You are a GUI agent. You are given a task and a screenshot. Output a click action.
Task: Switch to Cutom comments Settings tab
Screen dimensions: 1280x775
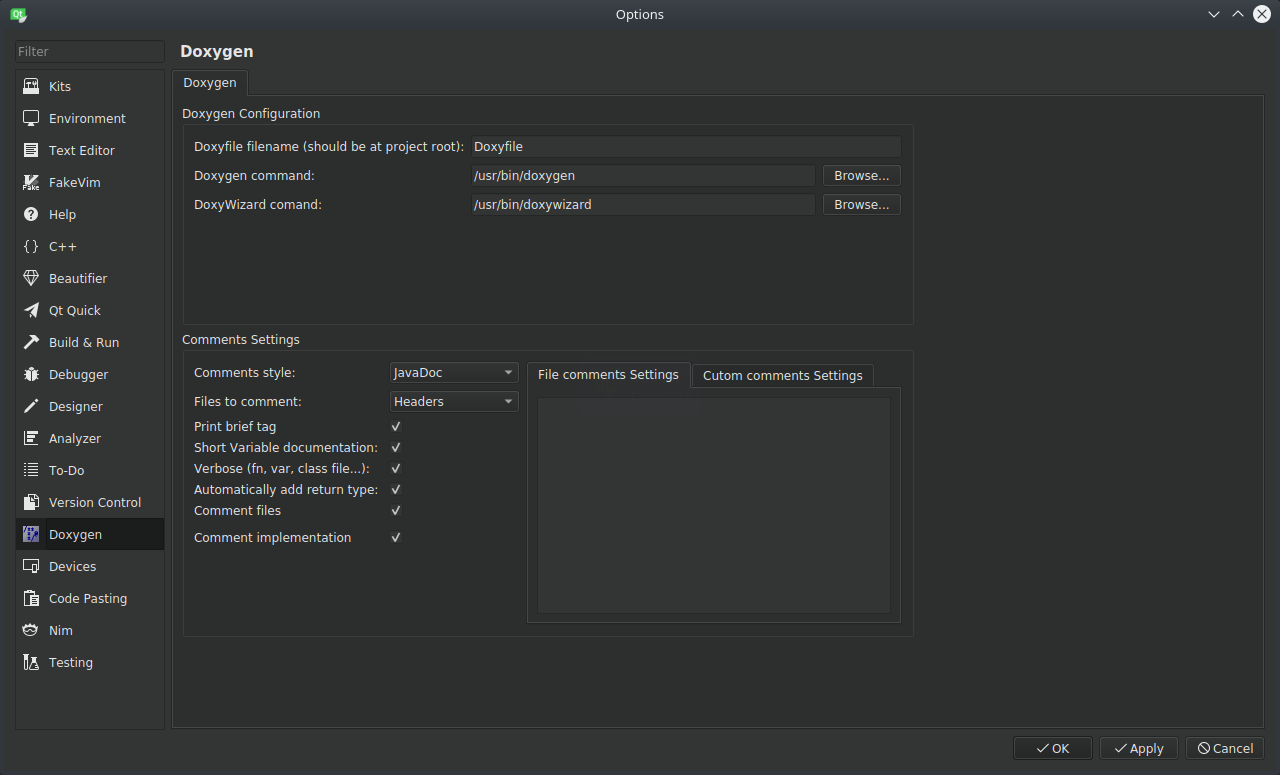pyautogui.click(x=782, y=376)
